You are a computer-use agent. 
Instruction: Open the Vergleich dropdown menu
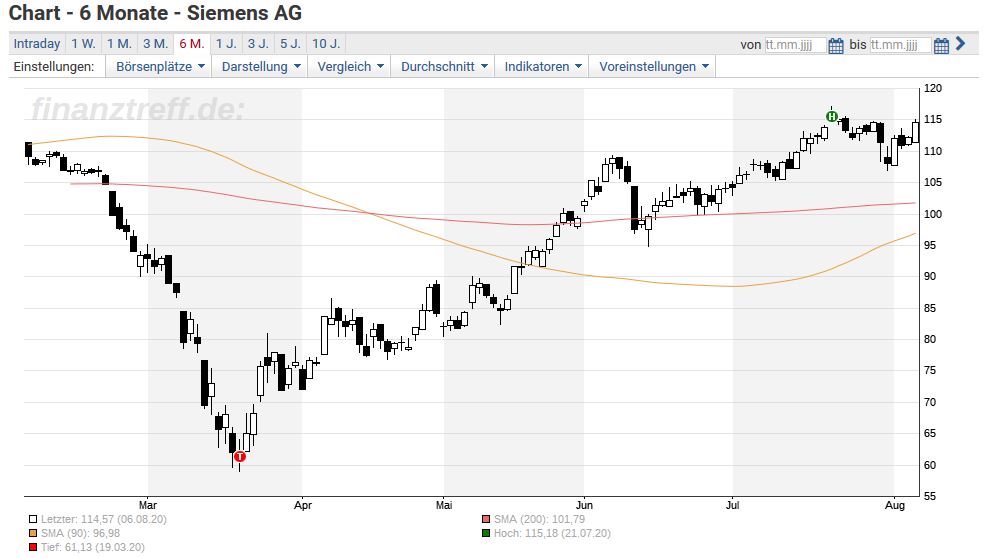(x=350, y=67)
